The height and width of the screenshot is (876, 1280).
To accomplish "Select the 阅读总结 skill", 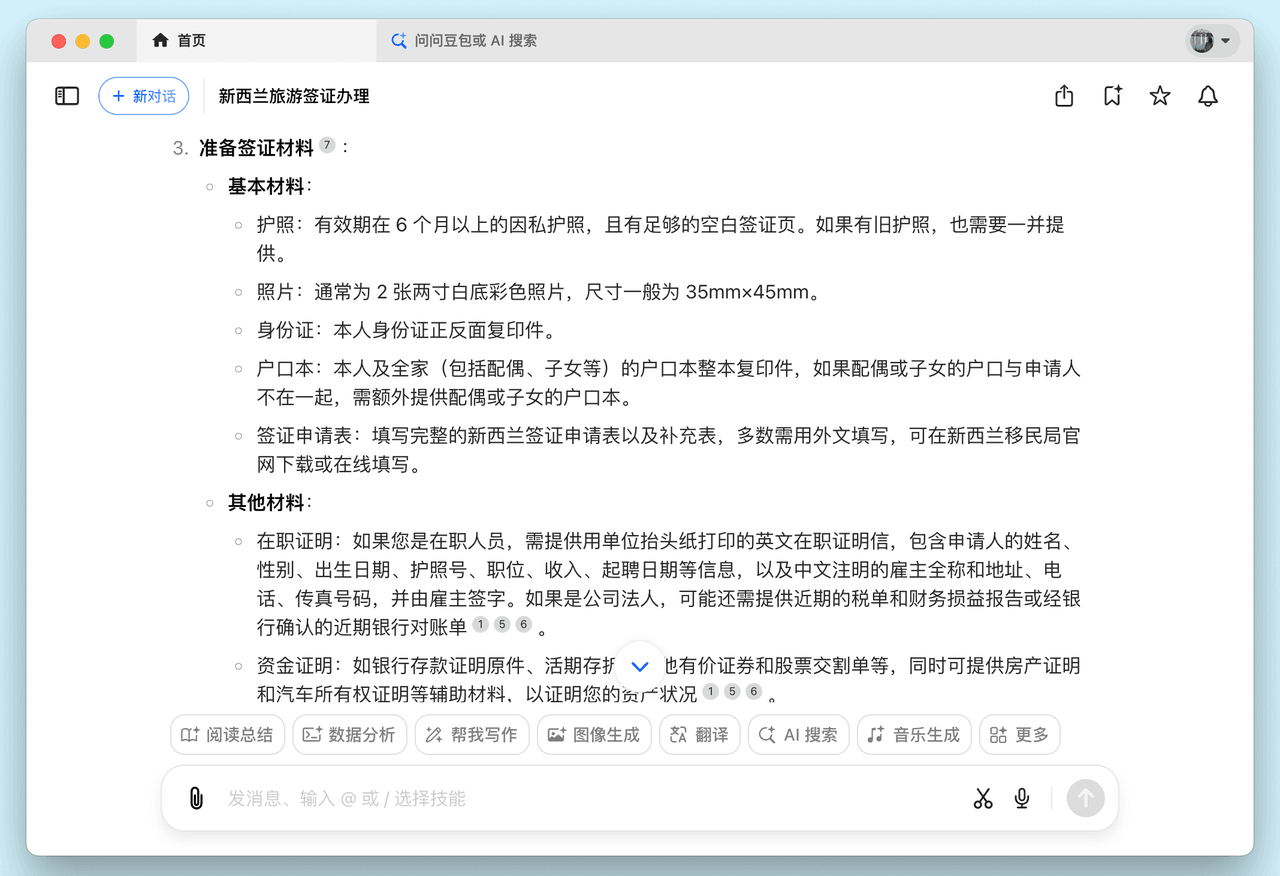I will pyautogui.click(x=227, y=735).
